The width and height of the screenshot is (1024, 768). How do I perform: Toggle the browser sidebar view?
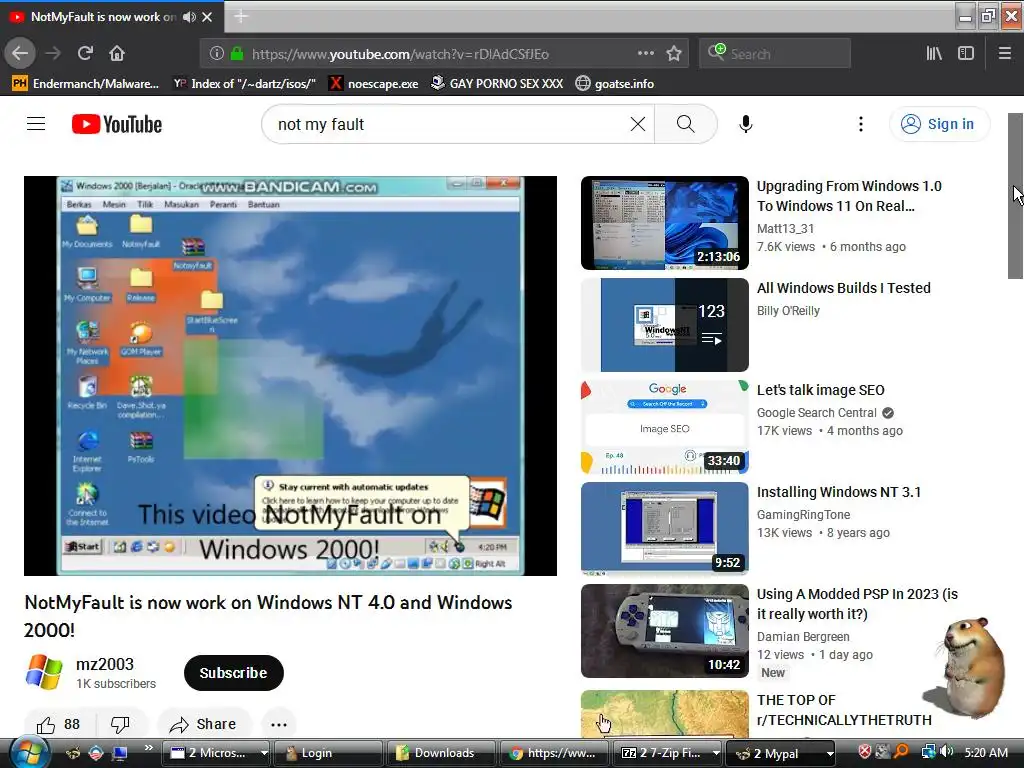coord(966,54)
